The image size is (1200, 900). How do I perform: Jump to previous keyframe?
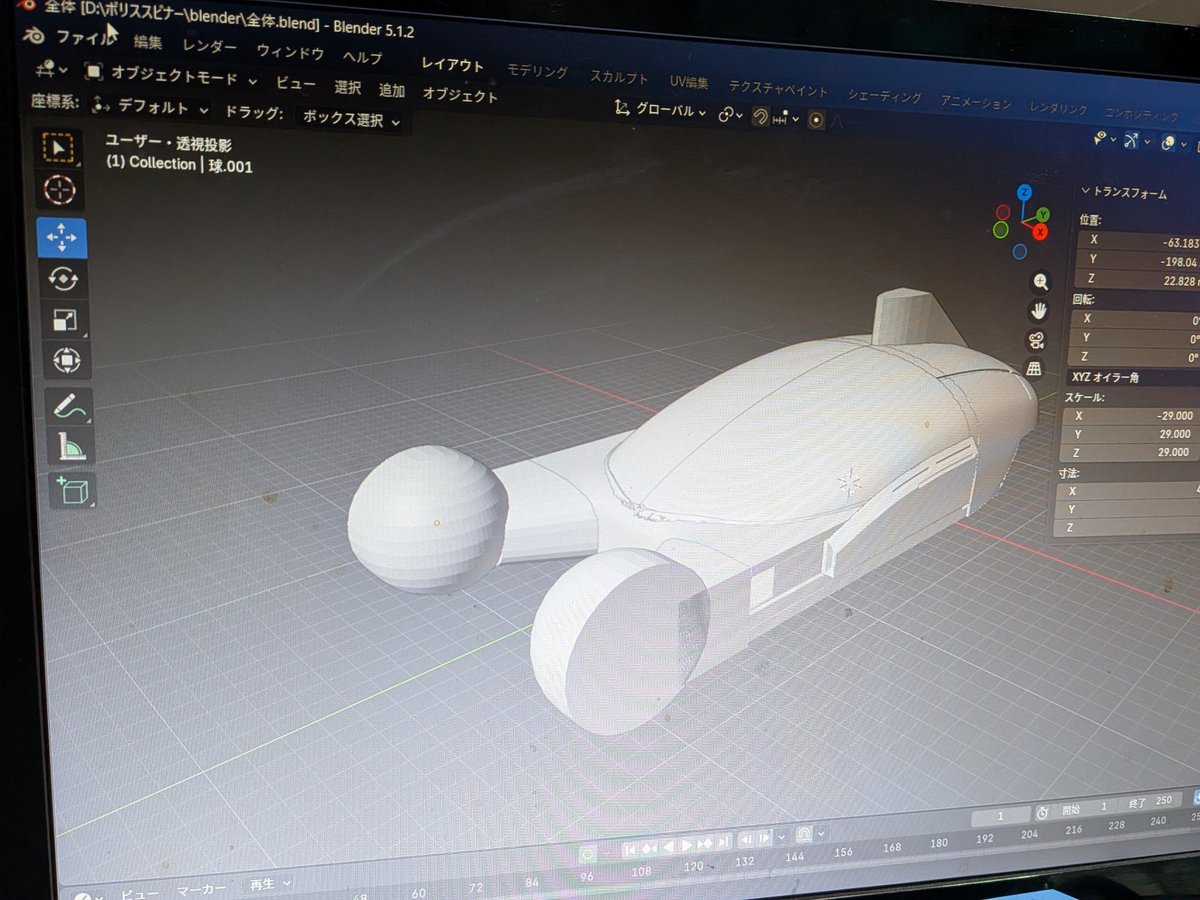[x=650, y=848]
